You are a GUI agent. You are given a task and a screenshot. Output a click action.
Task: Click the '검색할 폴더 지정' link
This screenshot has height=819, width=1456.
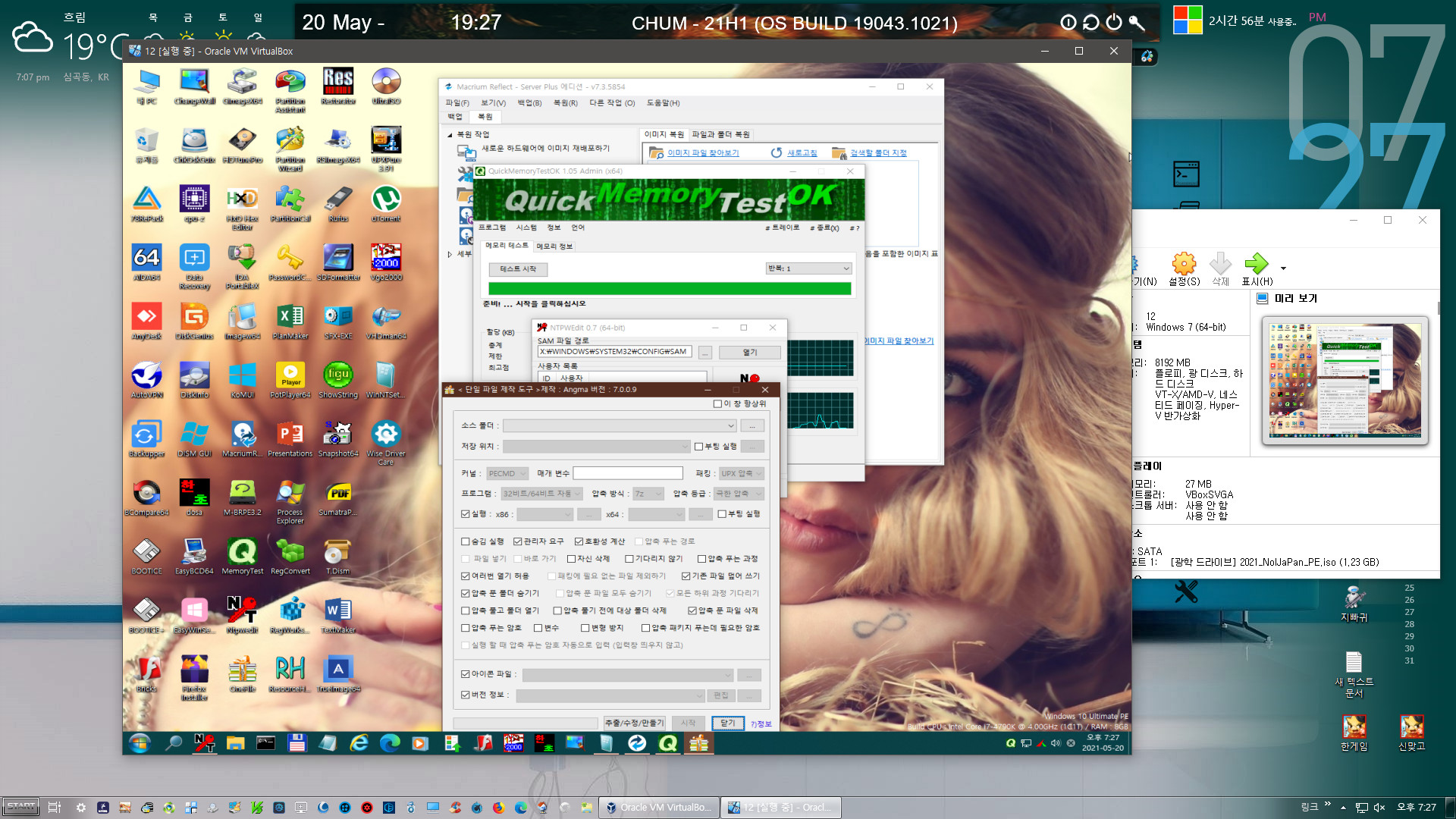pos(878,153)
